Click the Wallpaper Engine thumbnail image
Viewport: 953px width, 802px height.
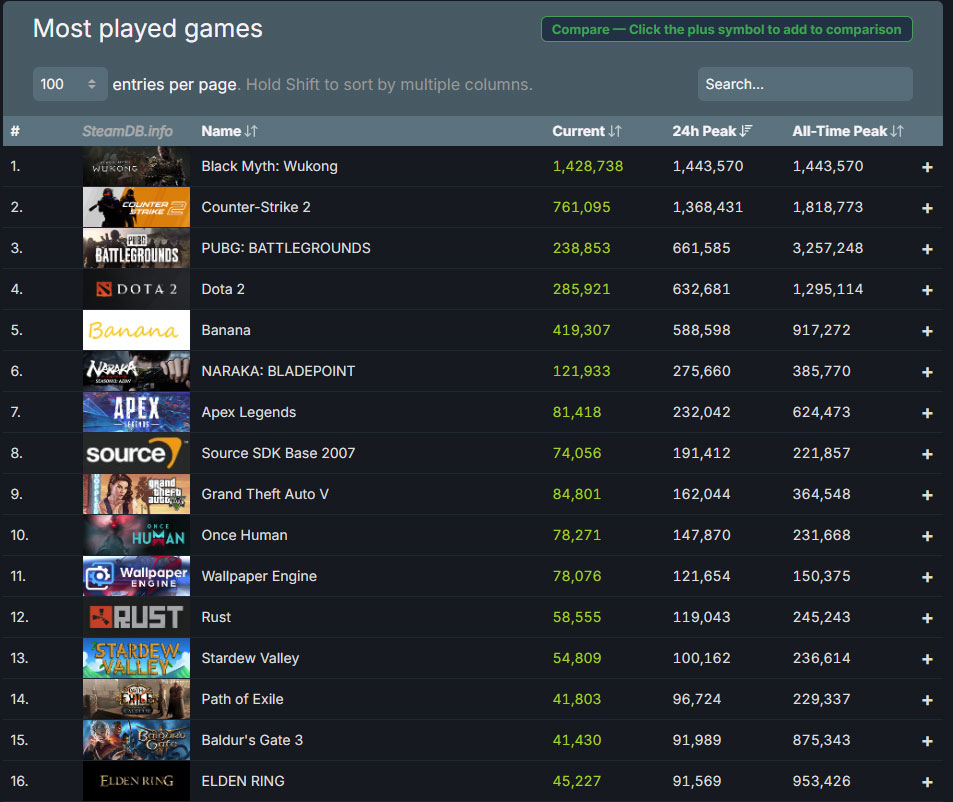[136, 576]
